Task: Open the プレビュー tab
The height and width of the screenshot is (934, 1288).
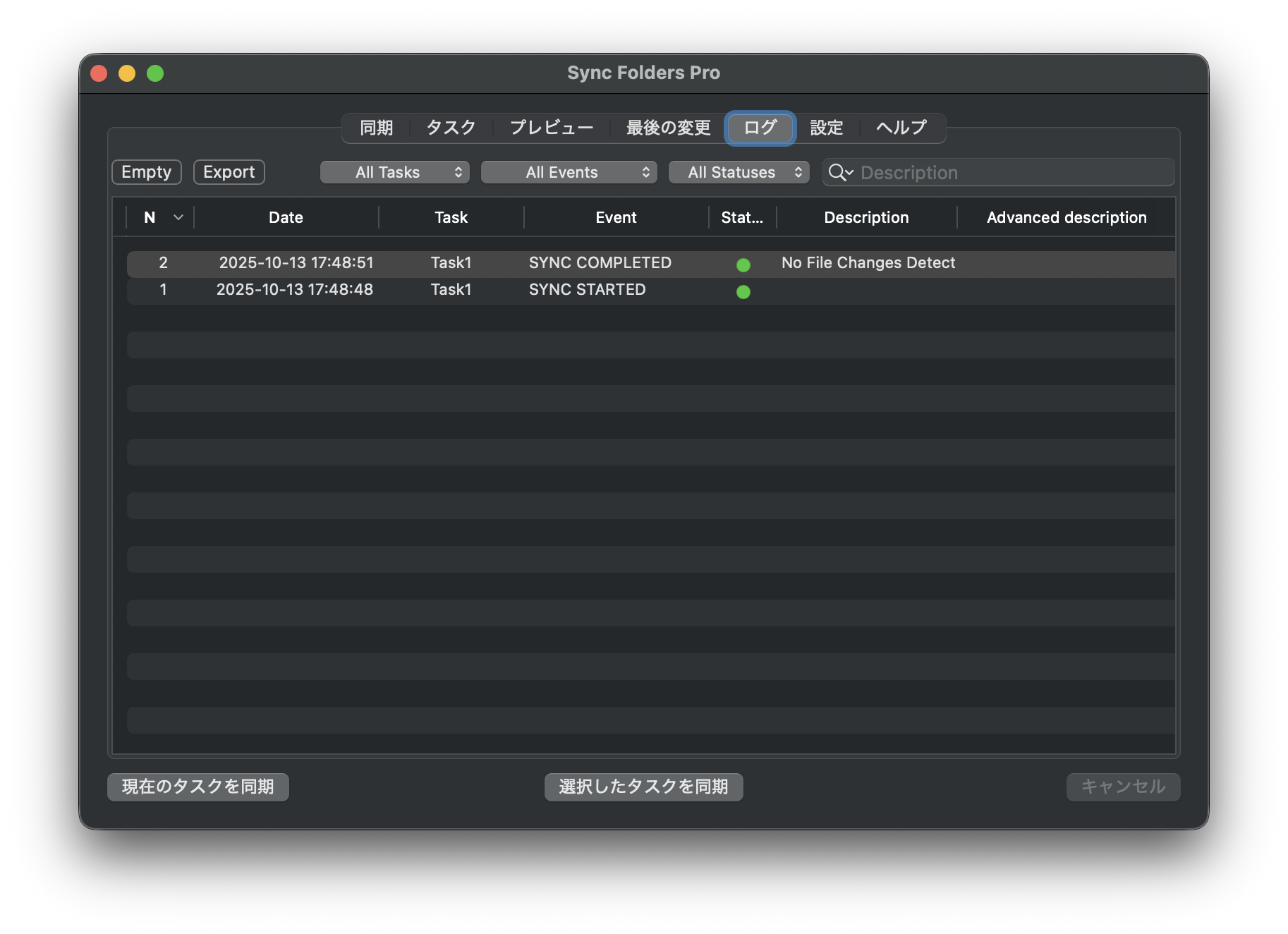Action: (x=551, y=128)
